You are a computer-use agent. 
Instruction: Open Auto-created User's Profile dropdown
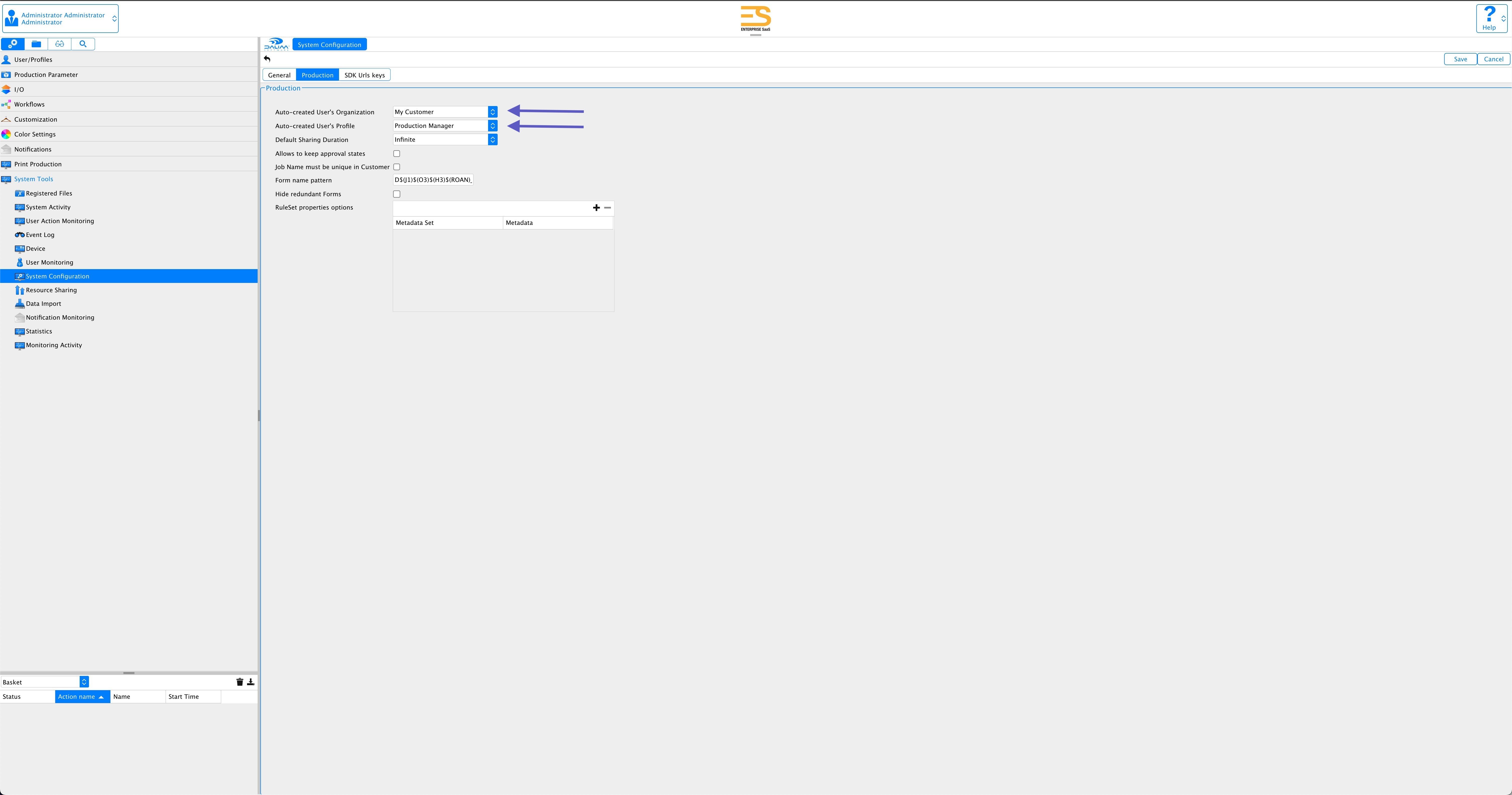click(x=445, y=126)
